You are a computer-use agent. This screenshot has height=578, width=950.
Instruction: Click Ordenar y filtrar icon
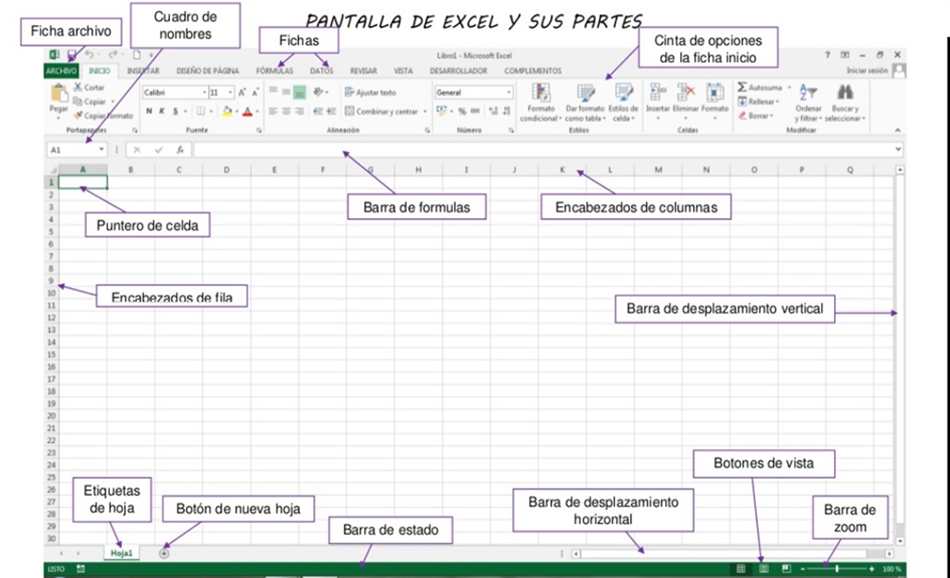point(808,93)
